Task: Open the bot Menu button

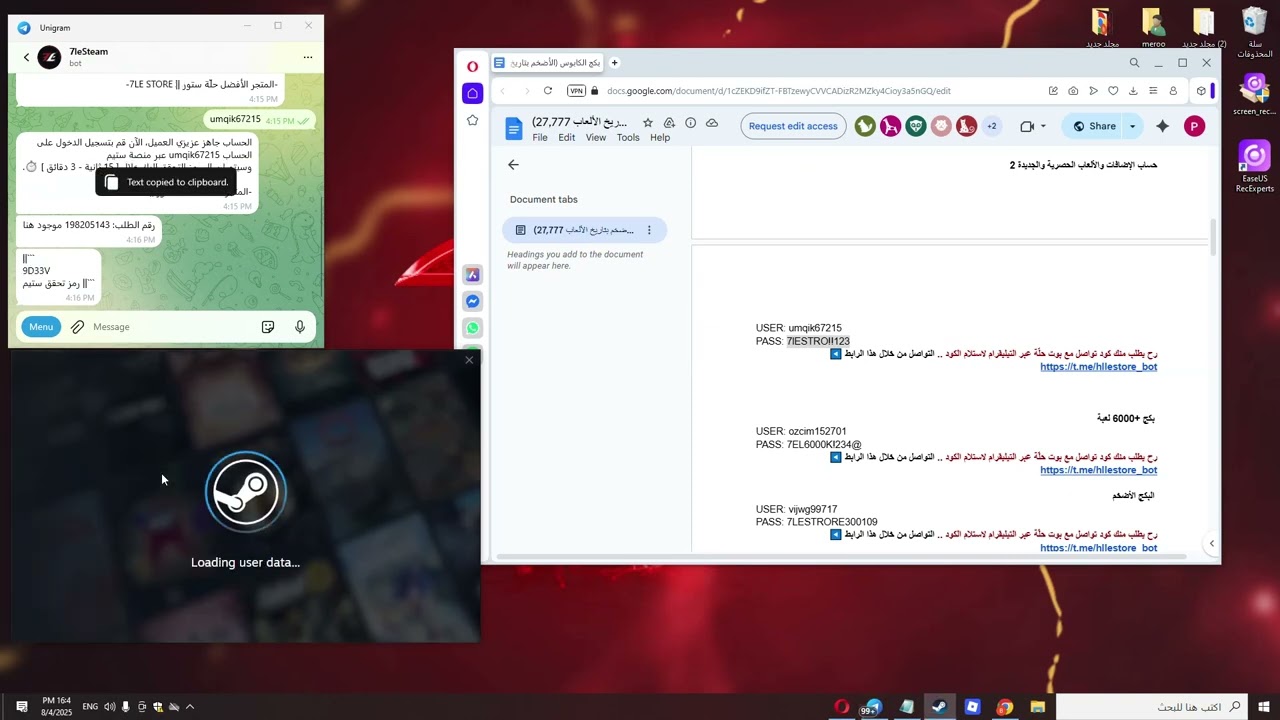Action: (41, 327)
